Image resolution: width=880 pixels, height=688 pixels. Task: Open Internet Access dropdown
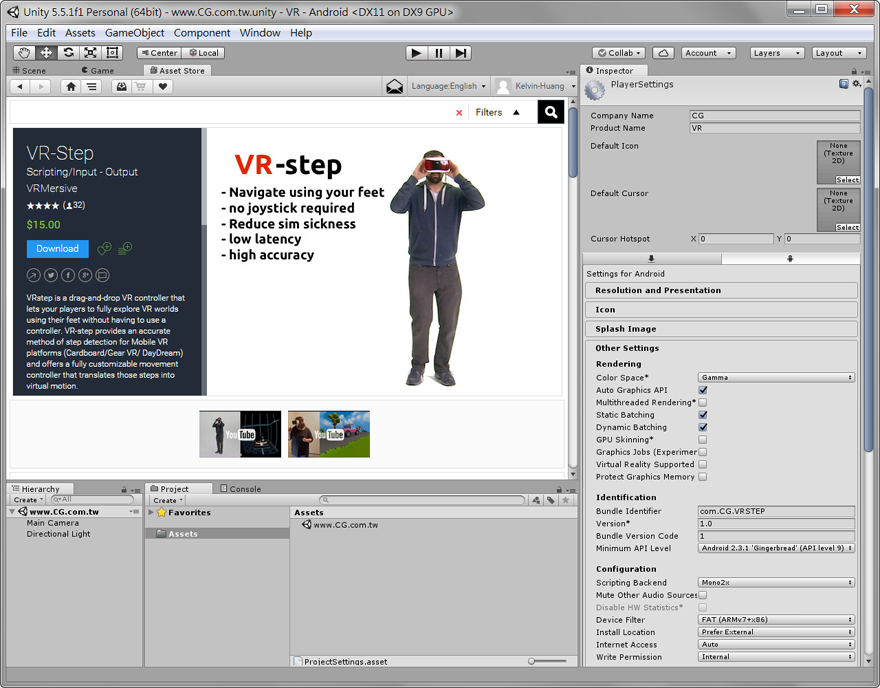pos(776,644)
